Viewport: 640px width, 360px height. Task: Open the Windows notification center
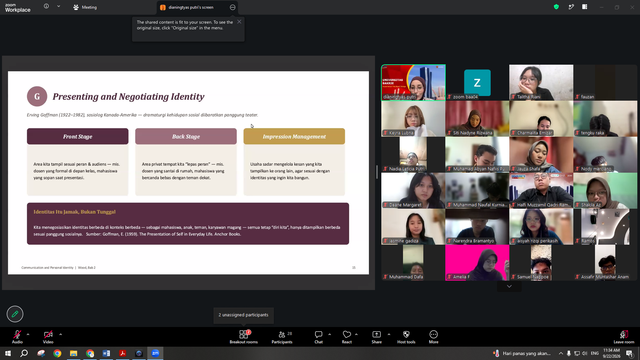click(630, 353)
